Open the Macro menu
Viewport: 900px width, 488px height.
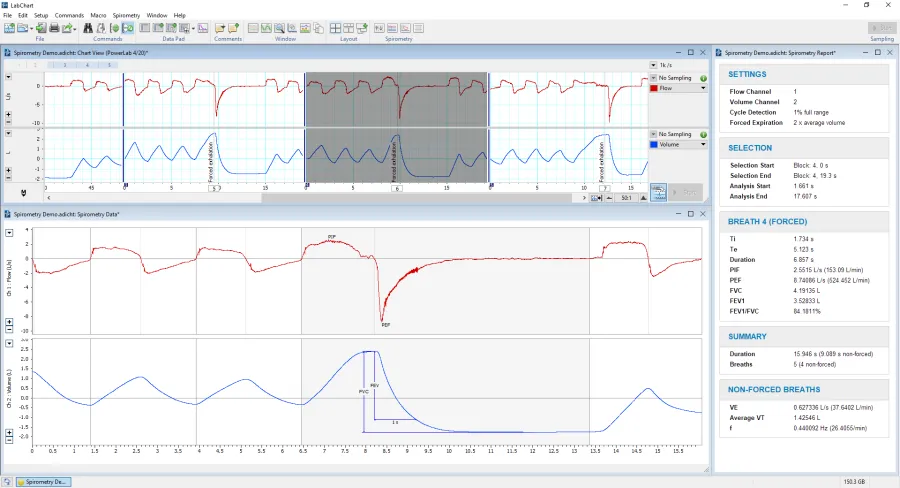[x=98, y=16]
